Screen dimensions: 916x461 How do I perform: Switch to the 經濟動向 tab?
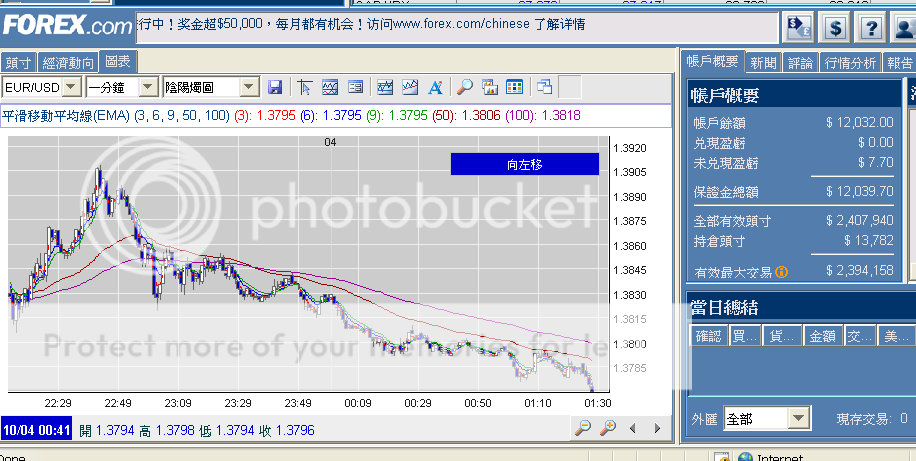click(x=69, y=63)
